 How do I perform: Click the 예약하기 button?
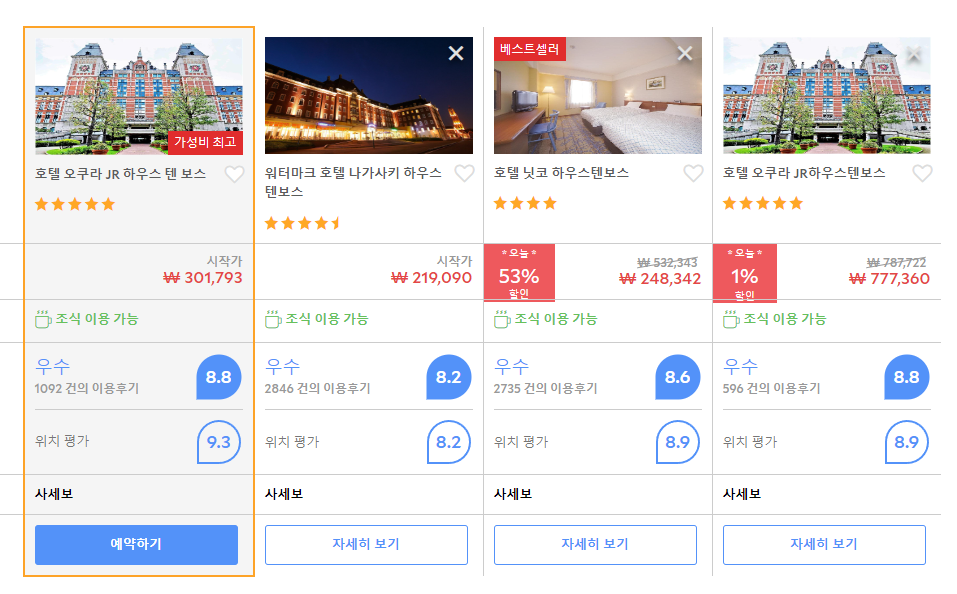click(136, 545)
